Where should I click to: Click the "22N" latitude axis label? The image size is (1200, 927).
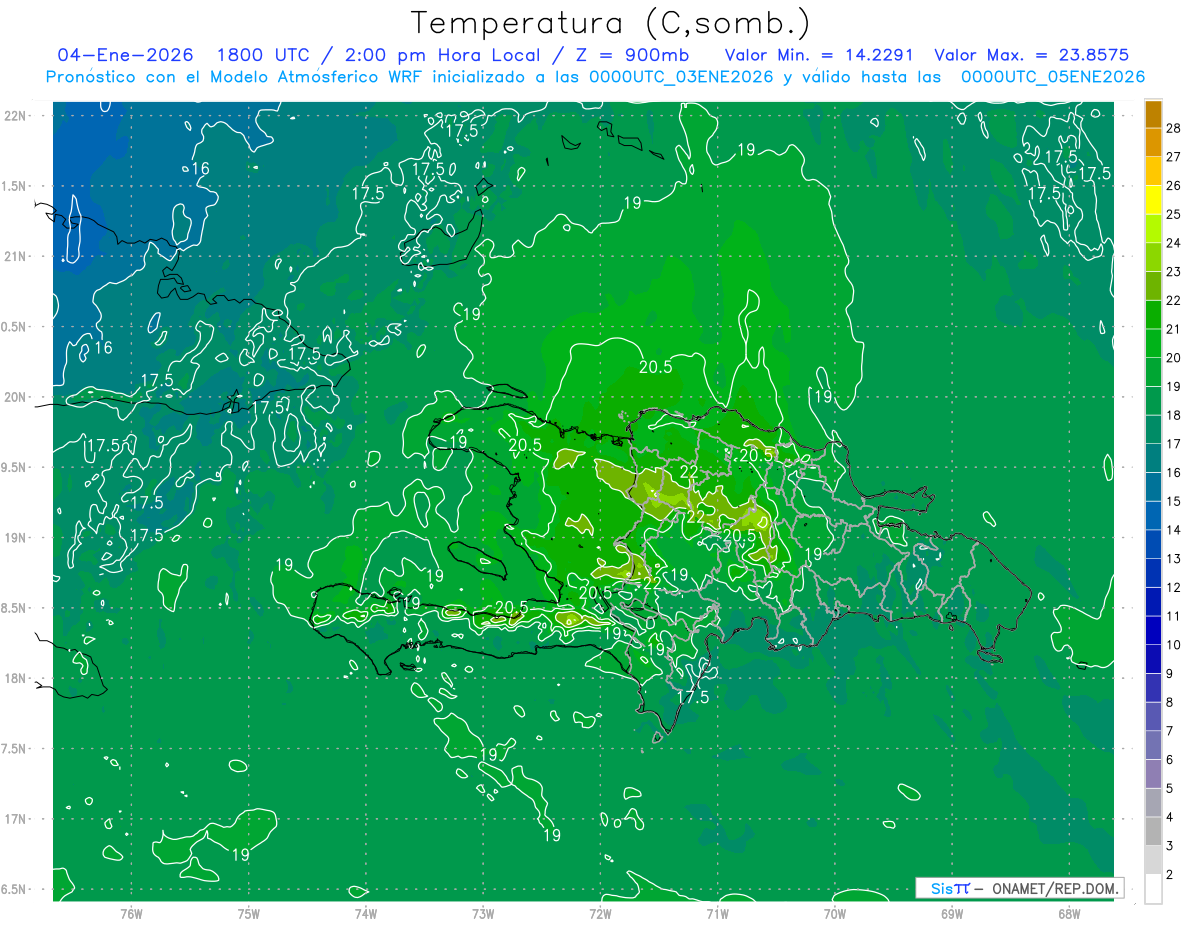tap(16, 116)
